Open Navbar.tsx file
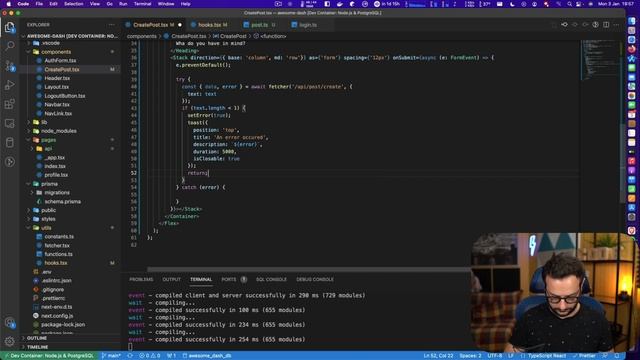 tap(57, 104)
